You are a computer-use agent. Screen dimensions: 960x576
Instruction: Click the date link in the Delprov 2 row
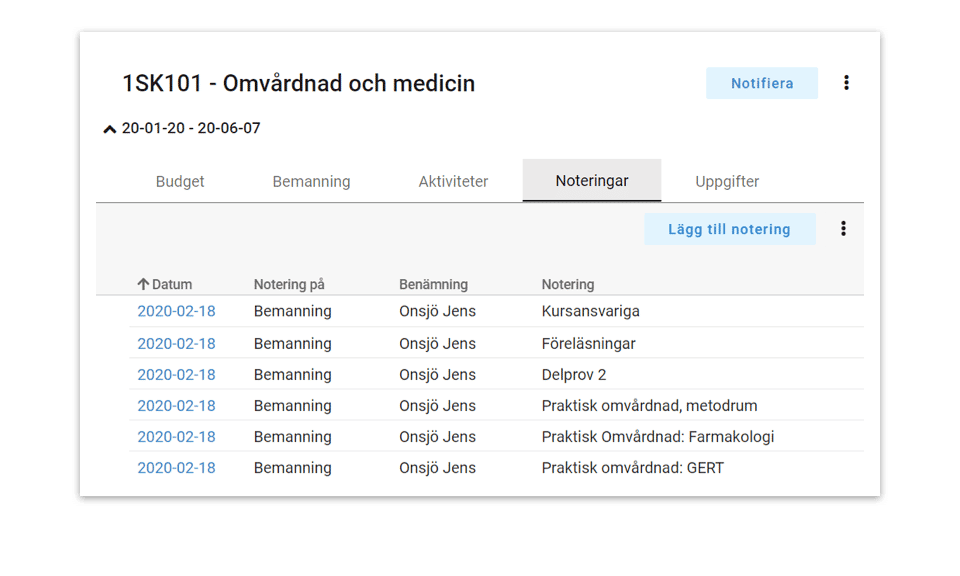(176, 375)
